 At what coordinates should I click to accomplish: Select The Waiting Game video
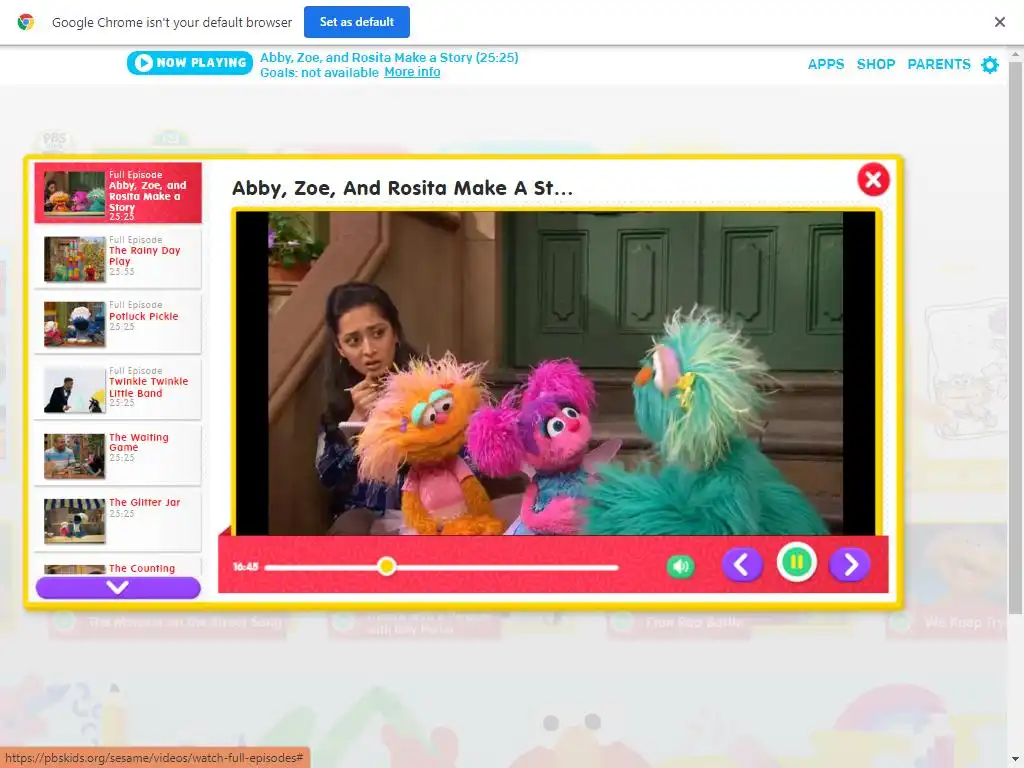118,454
